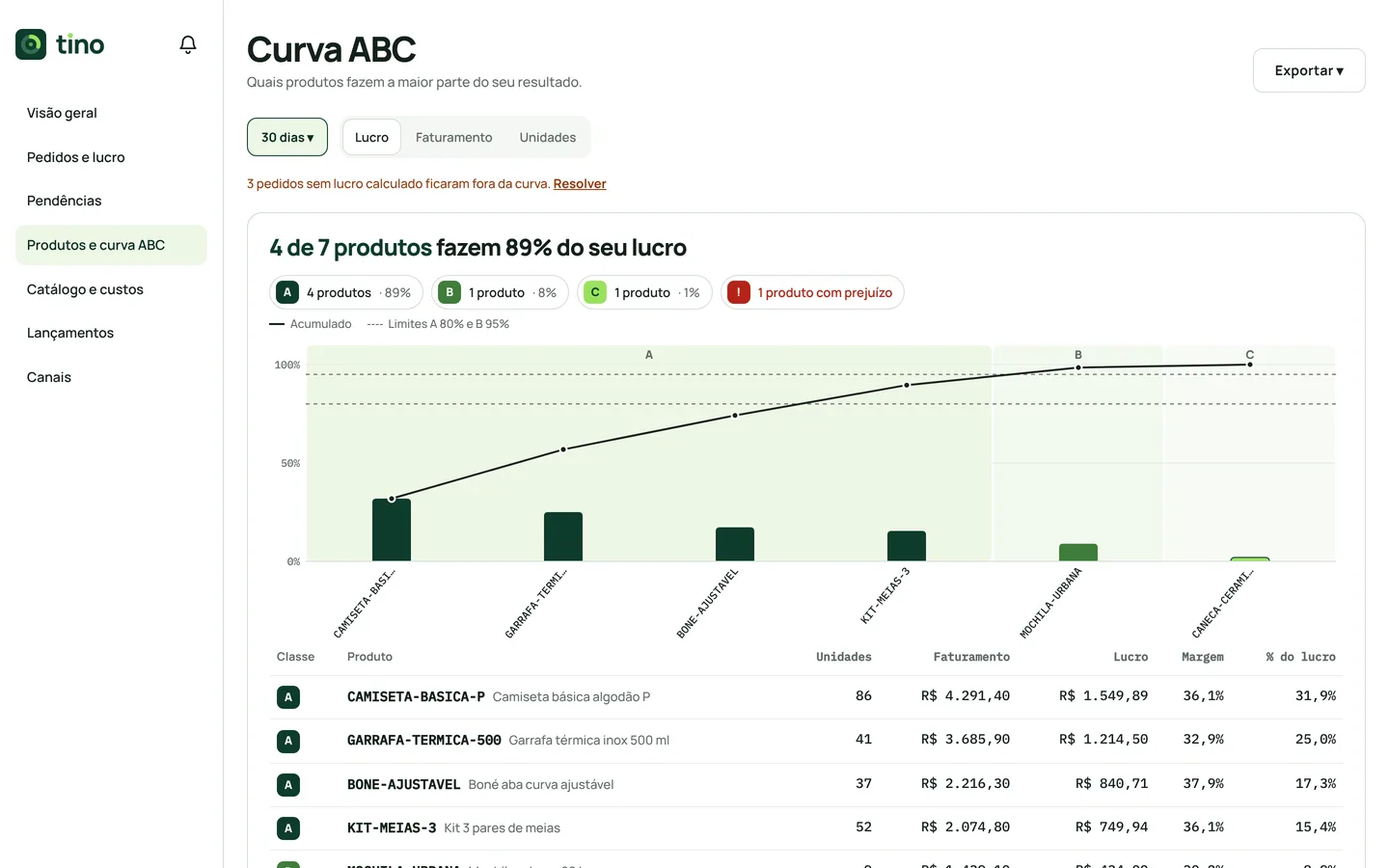Click the Limites A 80% e B 95% legend

tap(438, 324)
